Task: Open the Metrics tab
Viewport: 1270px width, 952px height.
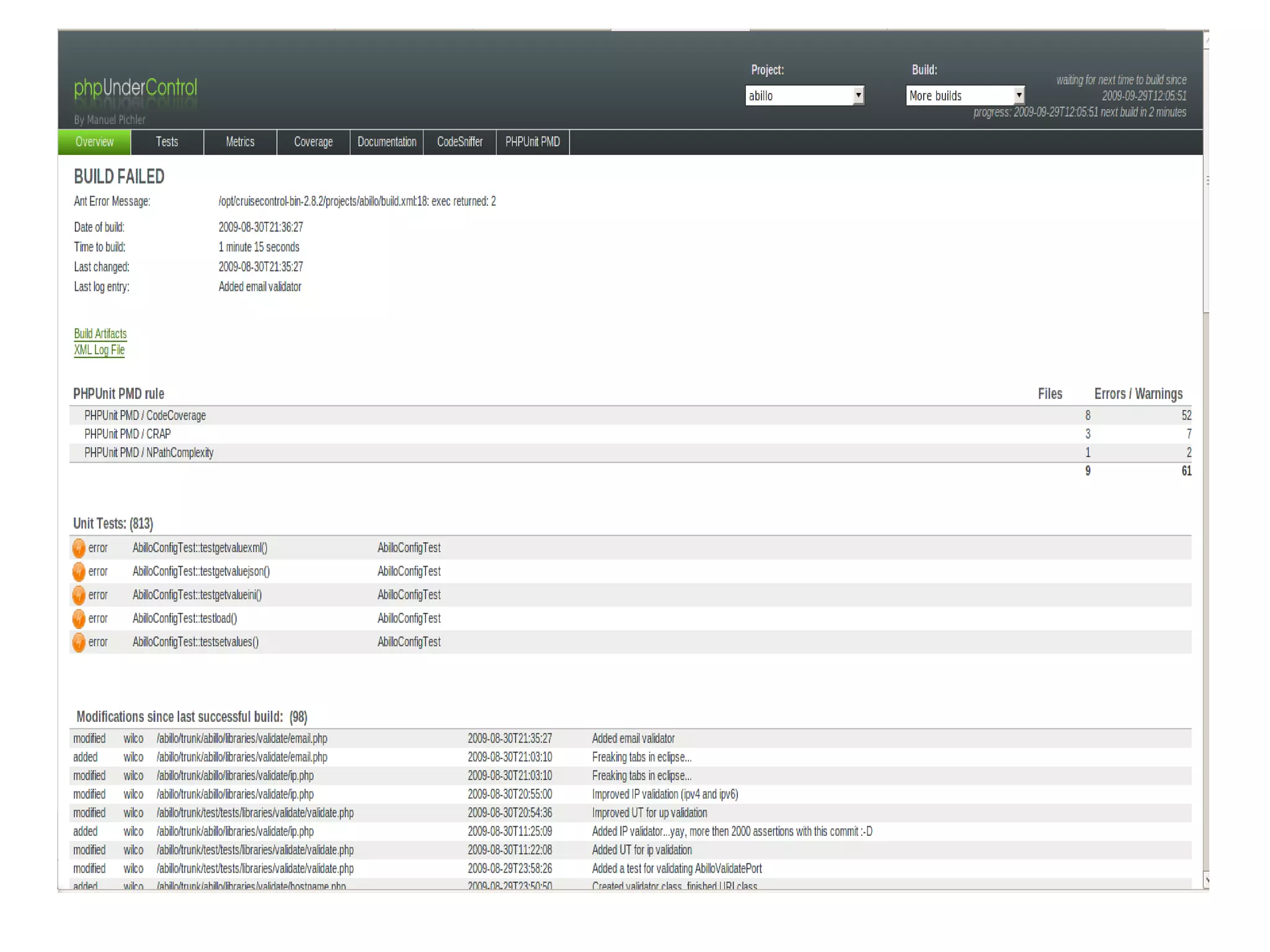Action: [x=240, y=142]
